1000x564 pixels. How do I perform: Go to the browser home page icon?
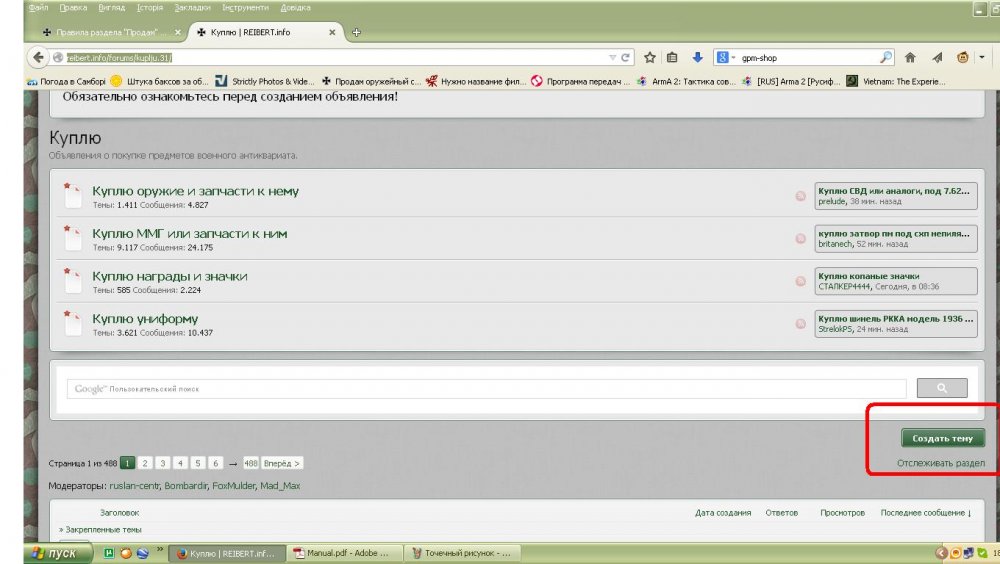[910, 57]
